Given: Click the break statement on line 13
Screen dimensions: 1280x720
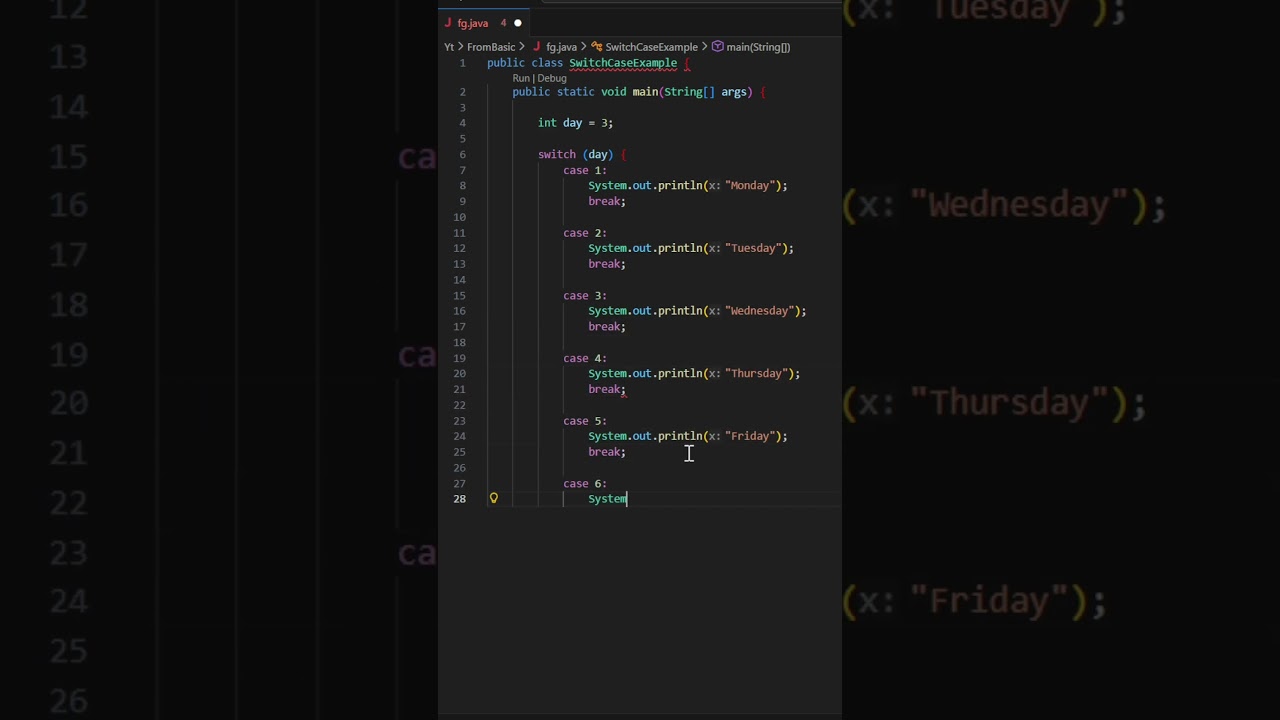Looking at the screenshot, I should coord(606,264).
